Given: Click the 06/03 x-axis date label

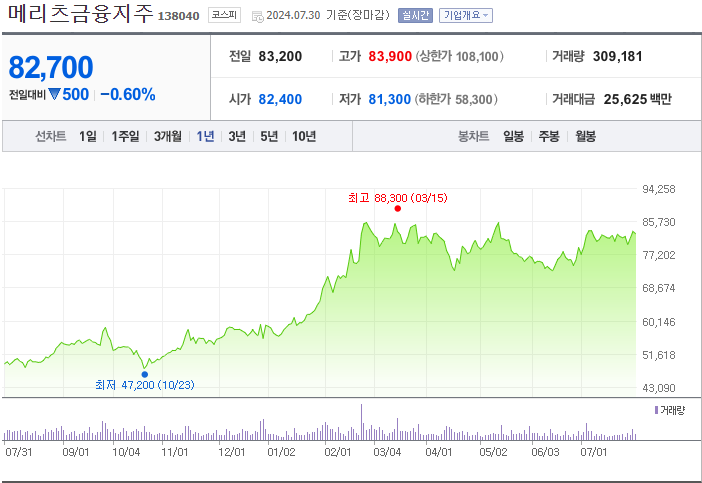Looking at the screenshot, I should pos(545,452).
